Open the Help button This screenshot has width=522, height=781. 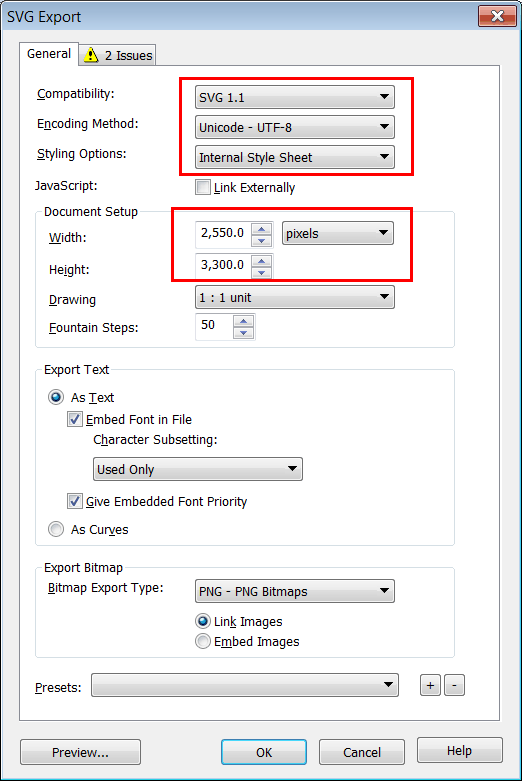tap(459, 750)
